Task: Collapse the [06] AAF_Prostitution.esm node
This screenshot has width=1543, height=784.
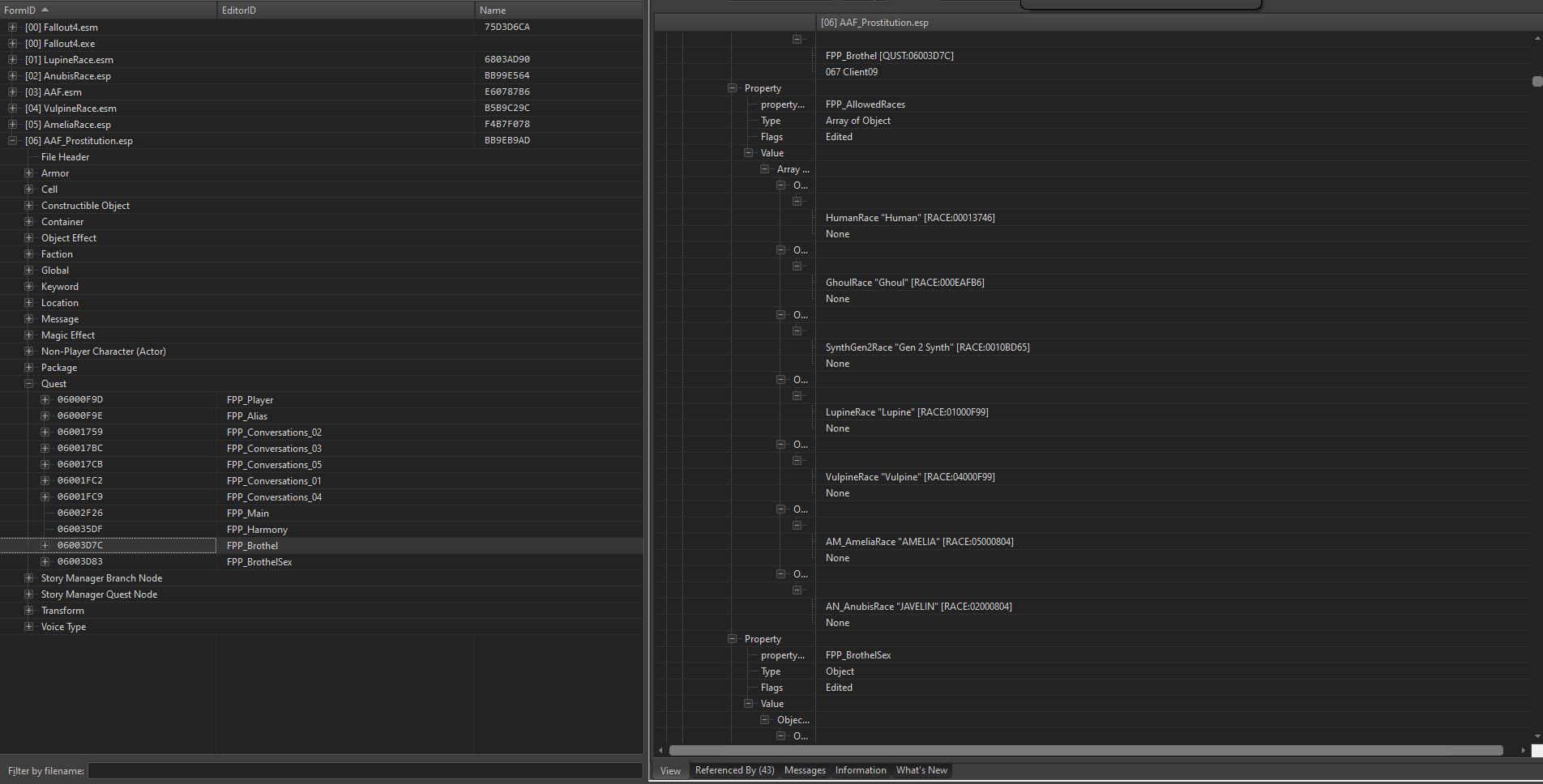Action: pos(12,141)
